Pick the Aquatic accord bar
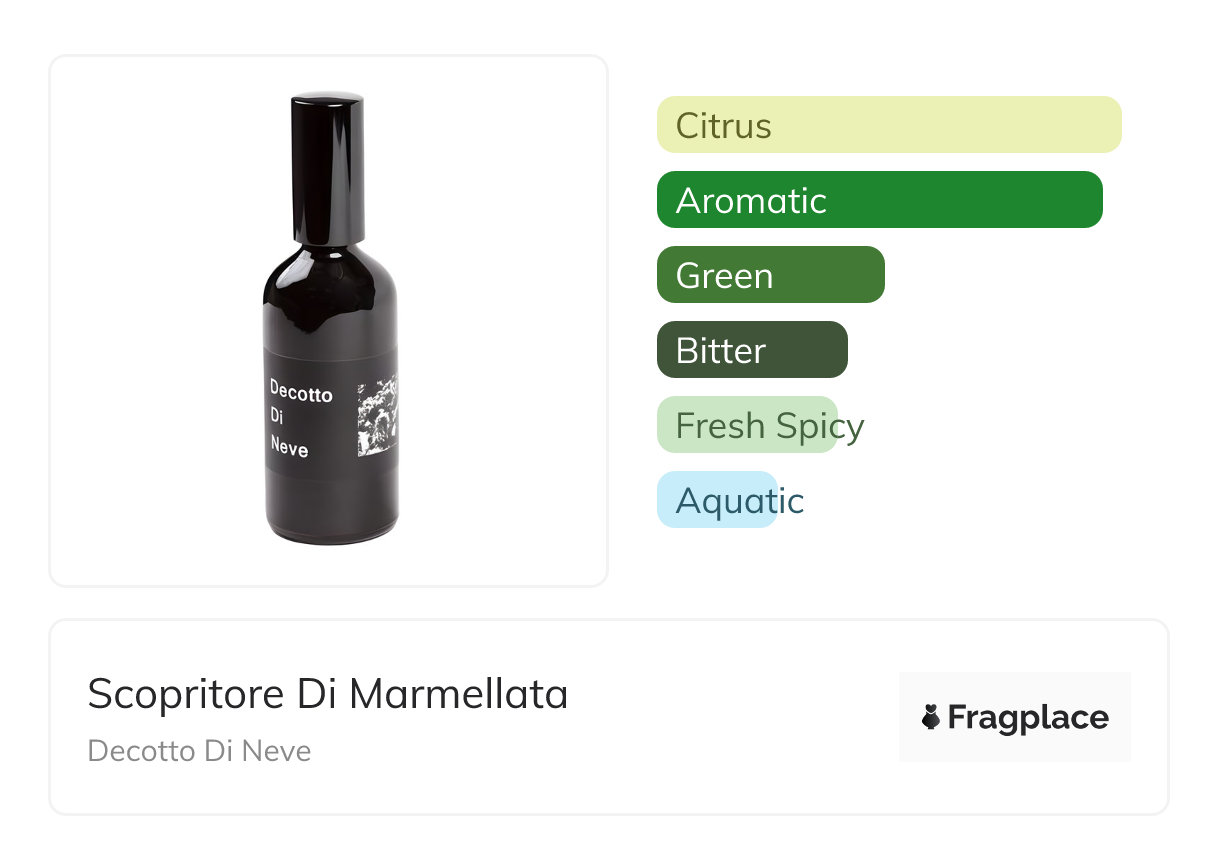1218x864 pixels. click(716, 500)
